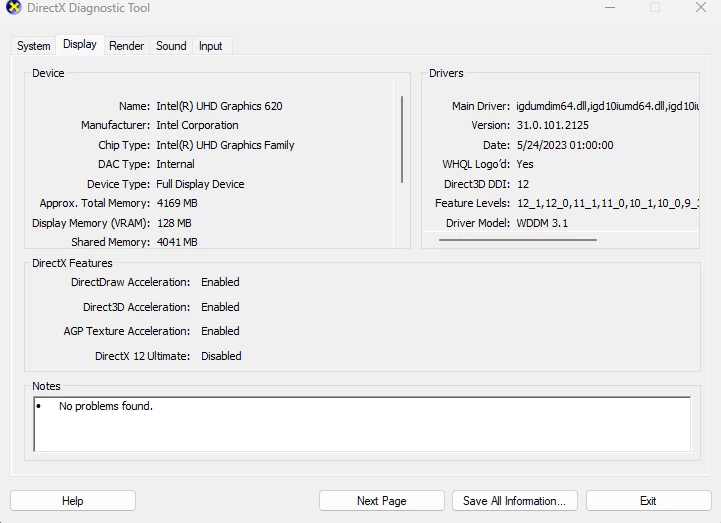Screen dimensions: 721x523
Task: Click the Feature Levels value list
Action: pyautogui.click(x=608, y=203)
